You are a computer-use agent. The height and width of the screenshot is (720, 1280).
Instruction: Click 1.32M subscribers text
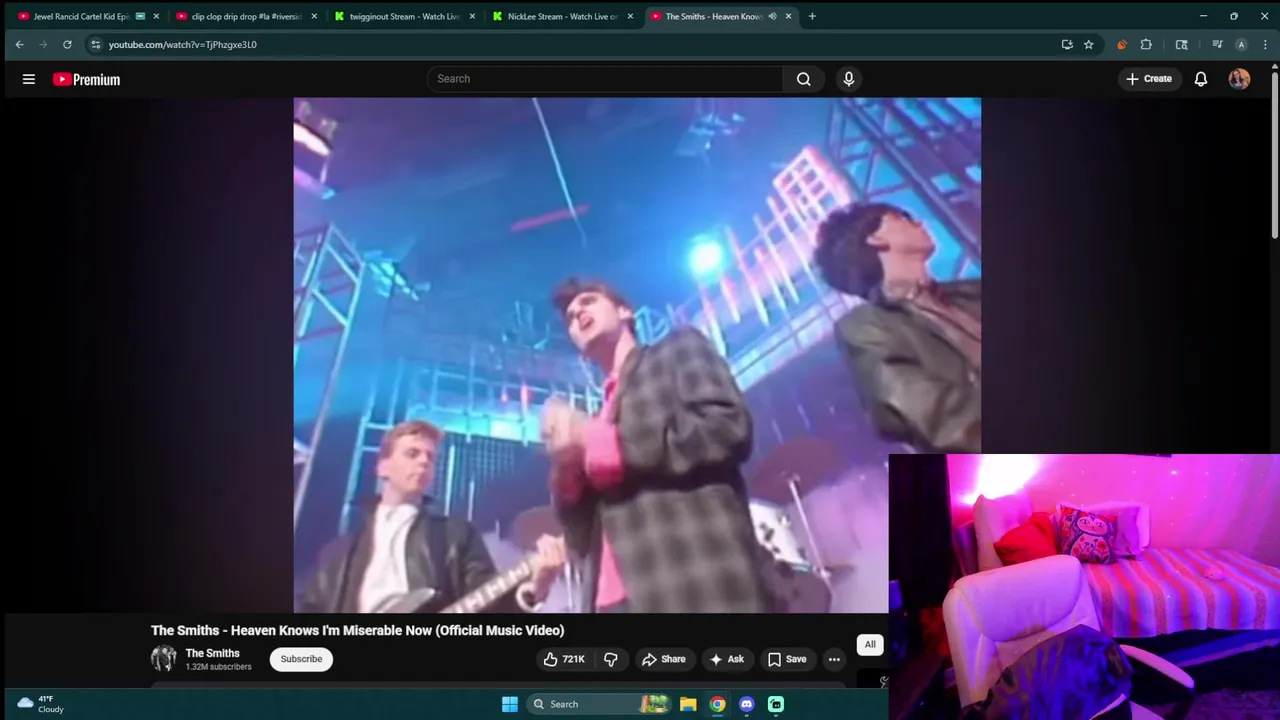point(218,667)
